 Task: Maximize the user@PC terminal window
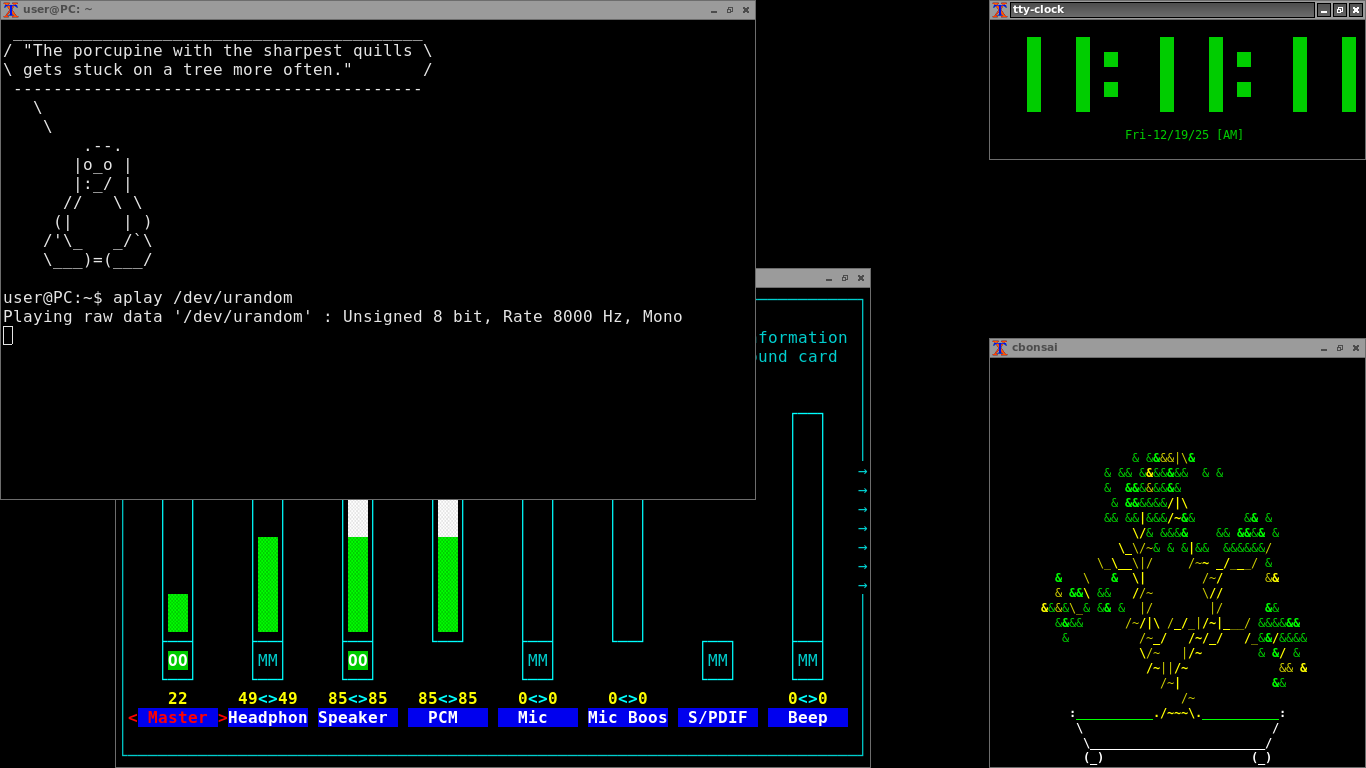click(730, 10)
